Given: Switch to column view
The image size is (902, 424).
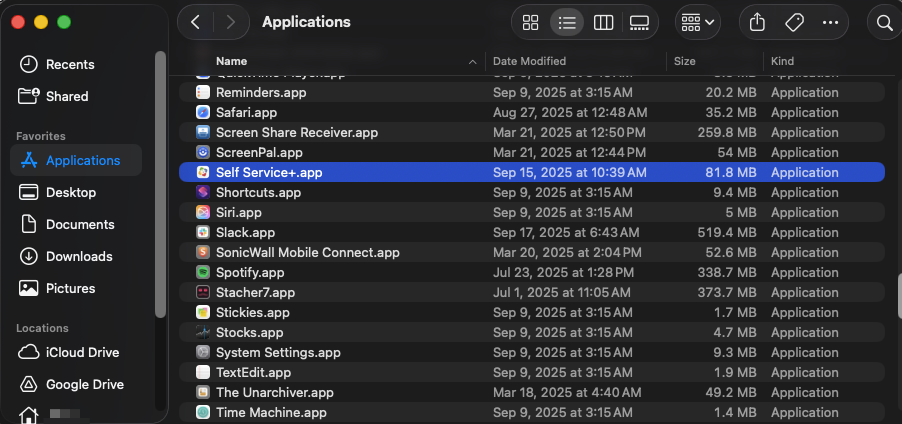Looking at the screenshot, I should (x=603, y=22).
